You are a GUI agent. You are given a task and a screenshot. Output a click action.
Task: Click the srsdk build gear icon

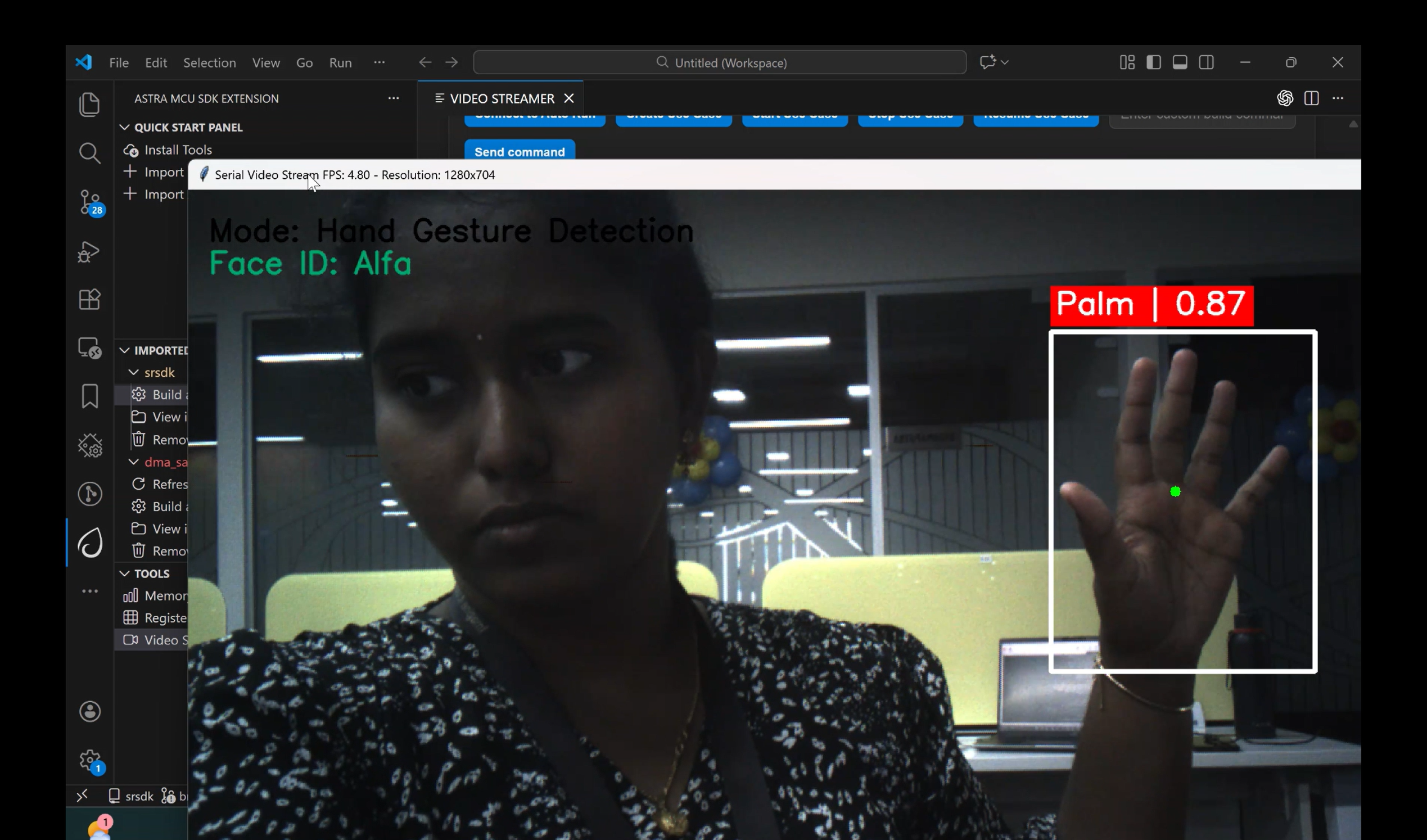139,394
